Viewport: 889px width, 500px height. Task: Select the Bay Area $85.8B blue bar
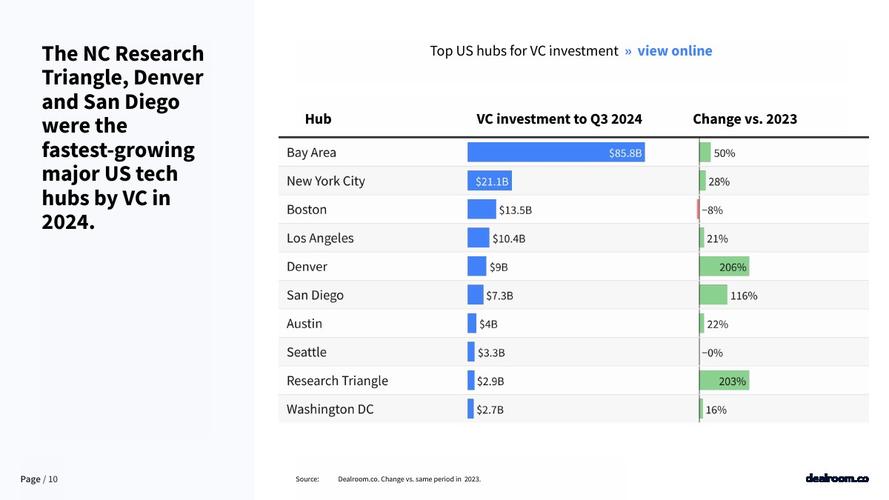(556, 152)
